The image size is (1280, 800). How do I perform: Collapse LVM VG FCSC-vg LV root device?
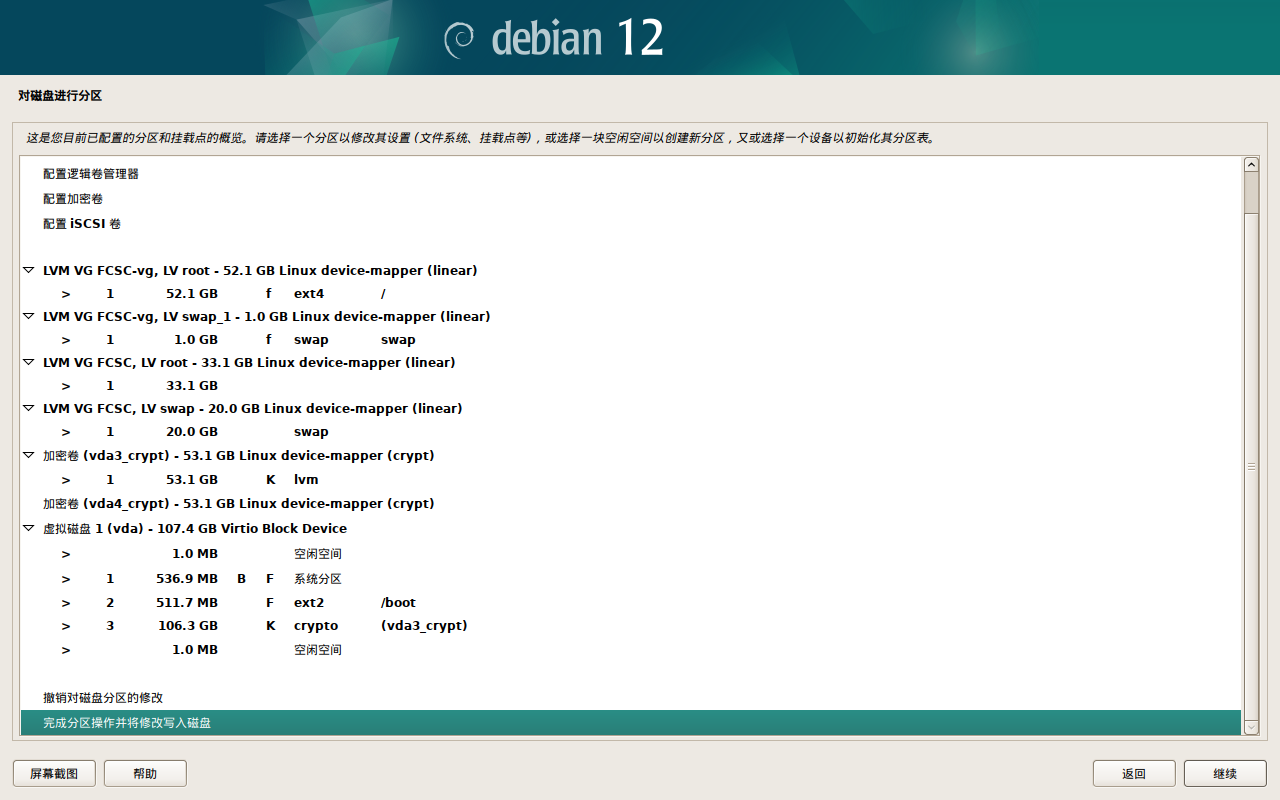(x=28, y=271)
